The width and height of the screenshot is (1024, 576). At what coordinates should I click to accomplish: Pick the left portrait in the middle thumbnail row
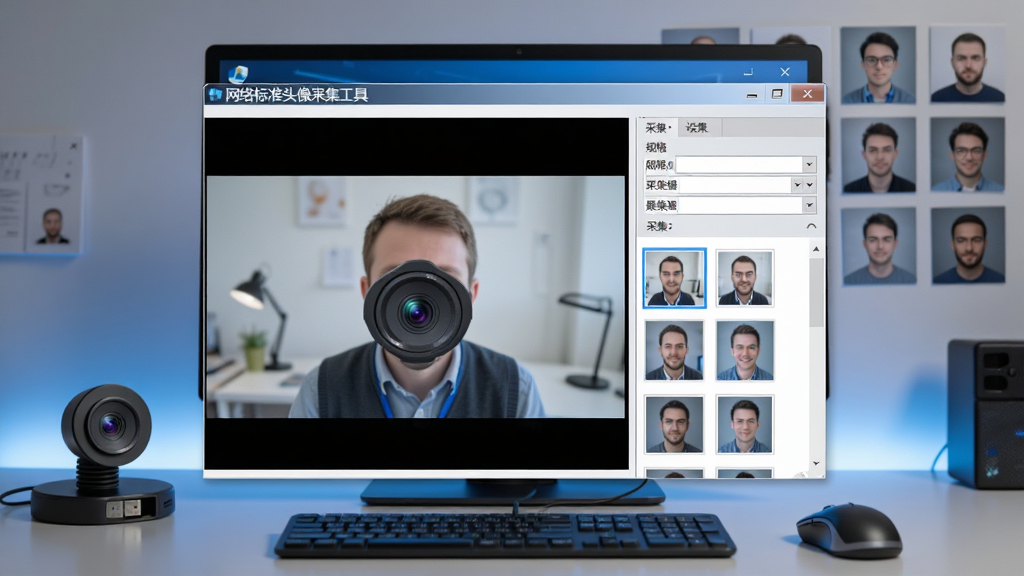[674, 350]
